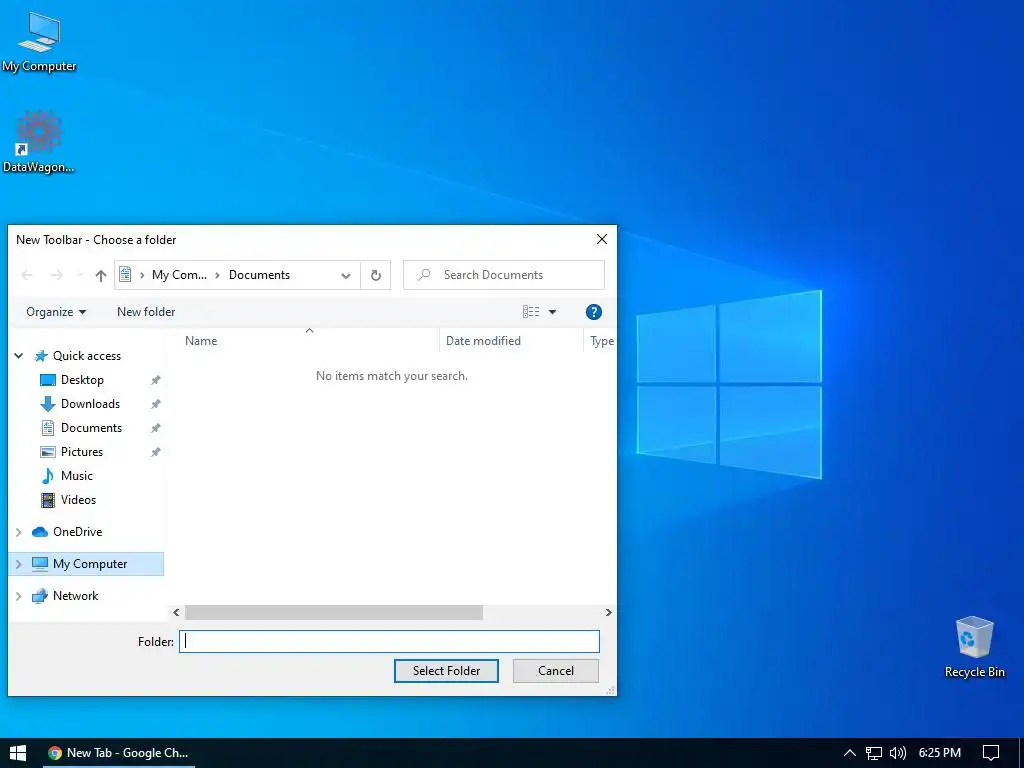Open the Windows Start menu
Image resolution: width=1024 pixels, height=768 pixels.
click(x=18, y=753)
